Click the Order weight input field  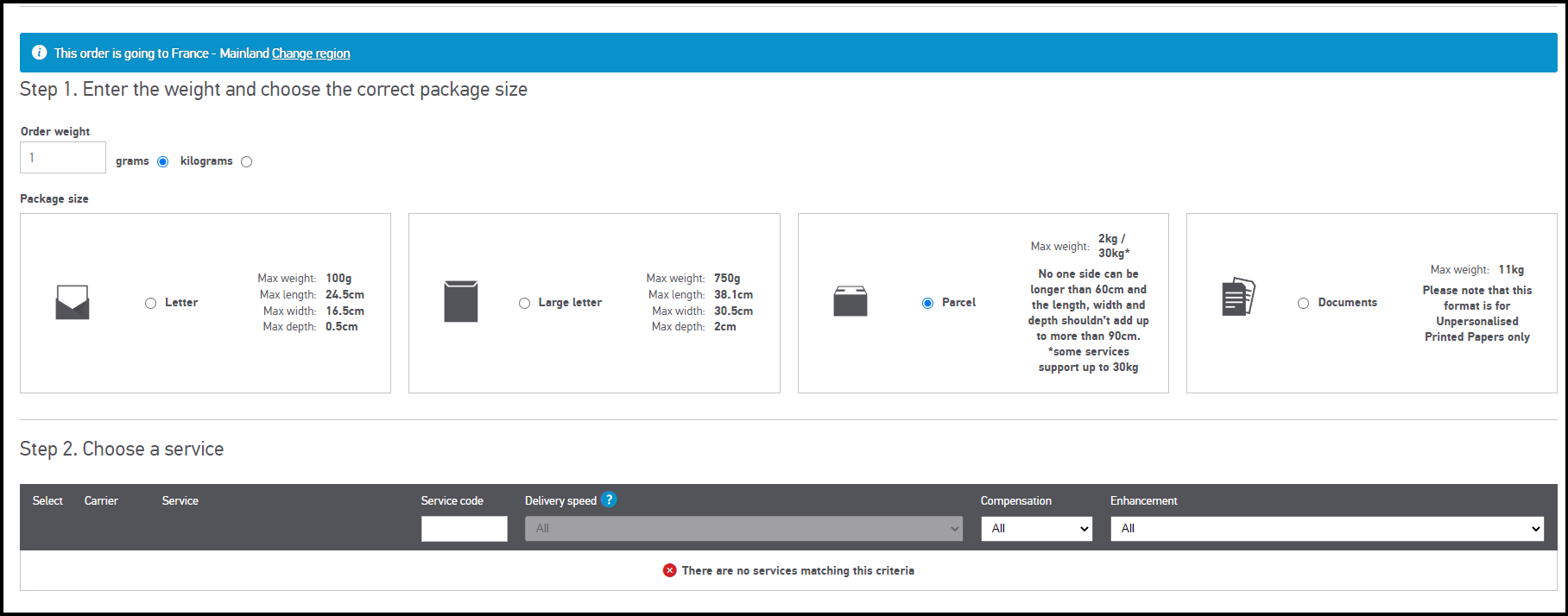[63, 158]
